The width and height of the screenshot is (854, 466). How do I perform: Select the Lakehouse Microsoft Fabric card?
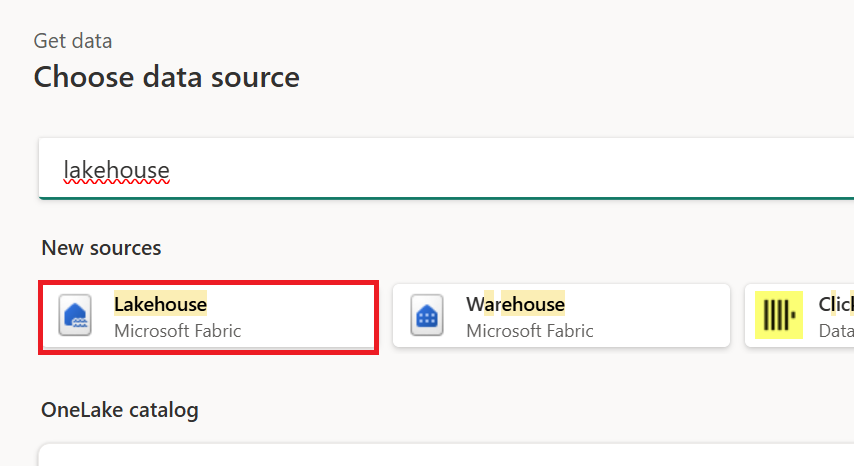[209, 317]
